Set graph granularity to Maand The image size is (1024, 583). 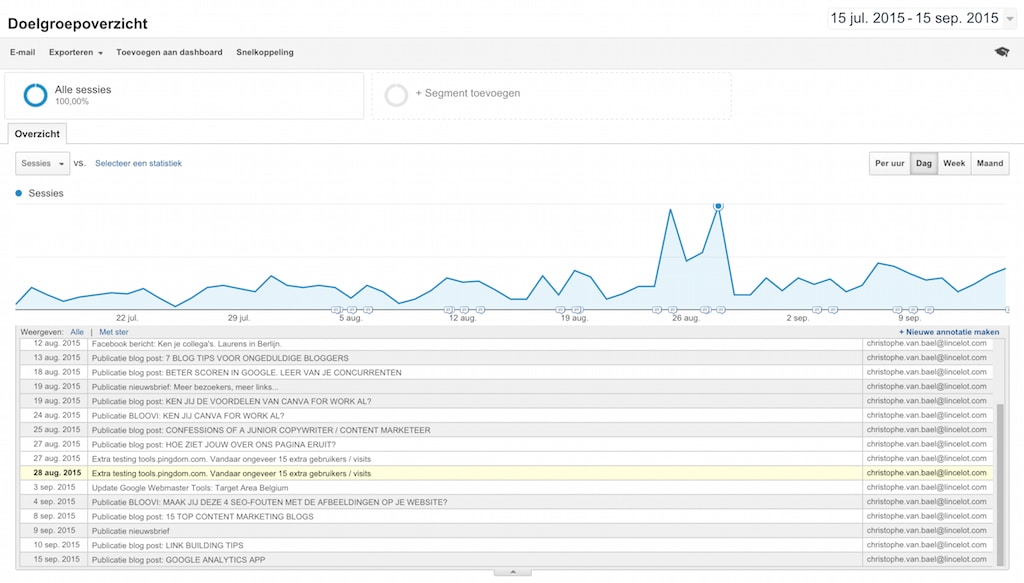[989, 163]
